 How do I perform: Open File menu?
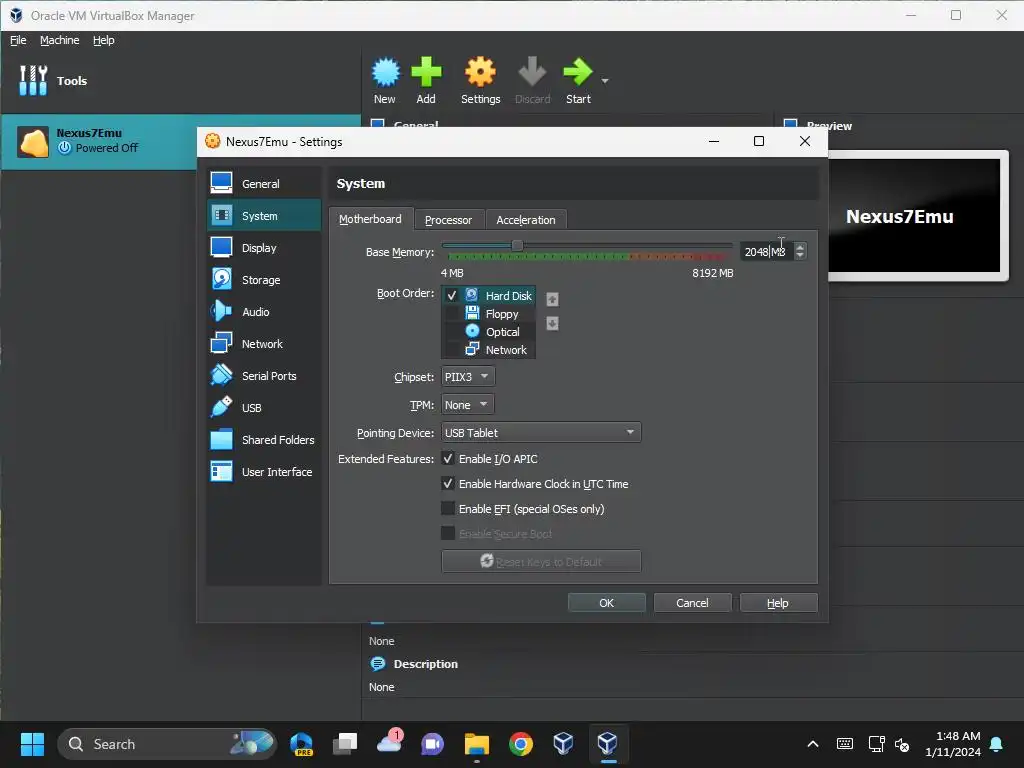click(18, 40)
